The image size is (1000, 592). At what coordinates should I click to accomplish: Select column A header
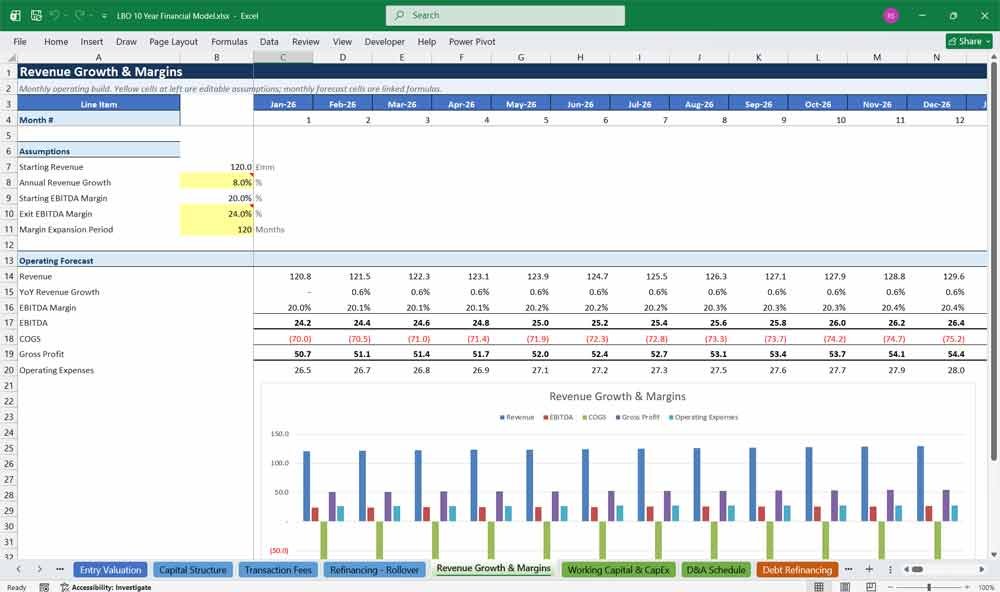(x=98, y=57)
